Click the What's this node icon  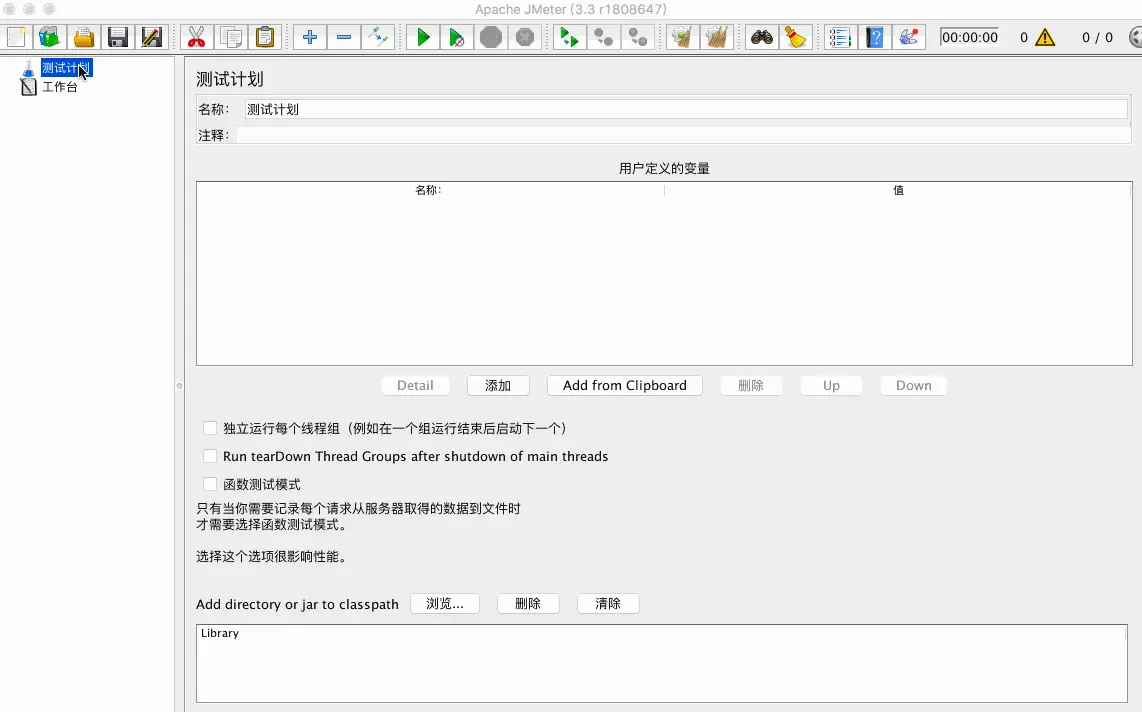[x=908, y=37]
